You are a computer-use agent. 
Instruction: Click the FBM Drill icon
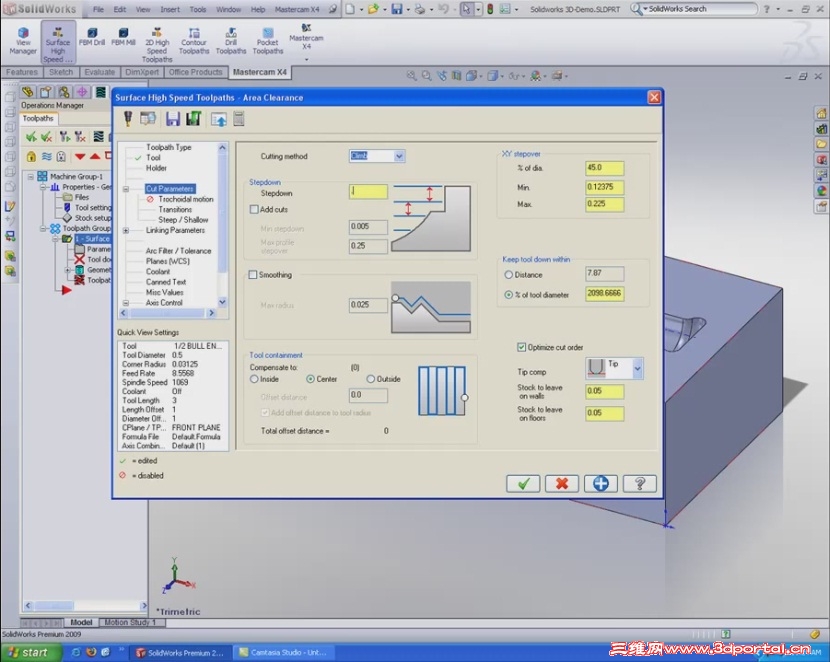point(92,38)
